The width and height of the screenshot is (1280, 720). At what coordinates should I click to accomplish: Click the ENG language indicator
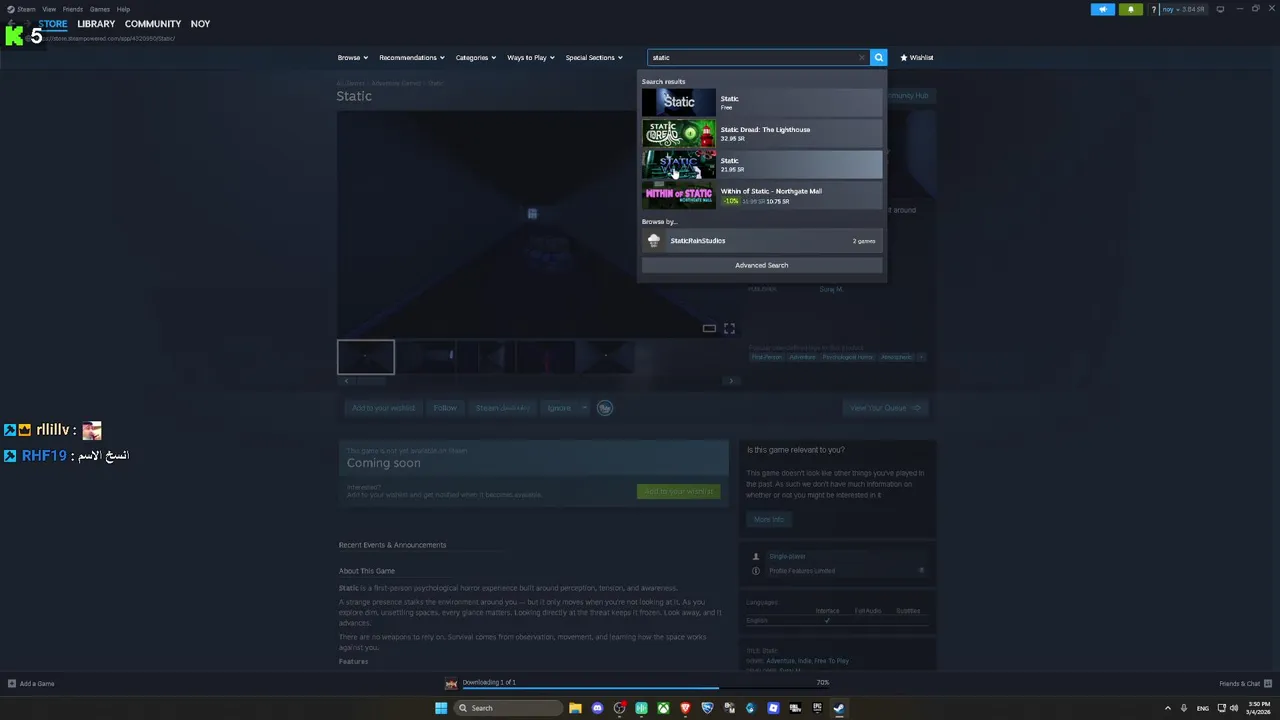point(1203,708)
